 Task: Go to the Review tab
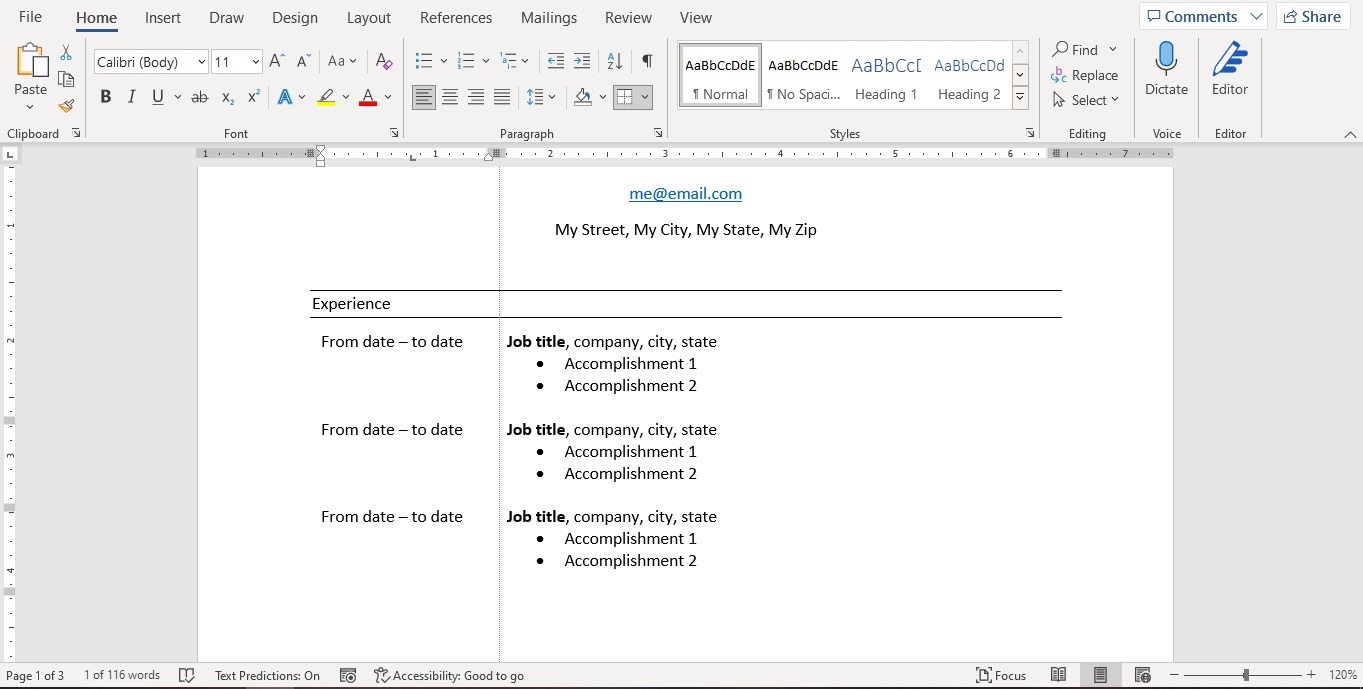629,18
